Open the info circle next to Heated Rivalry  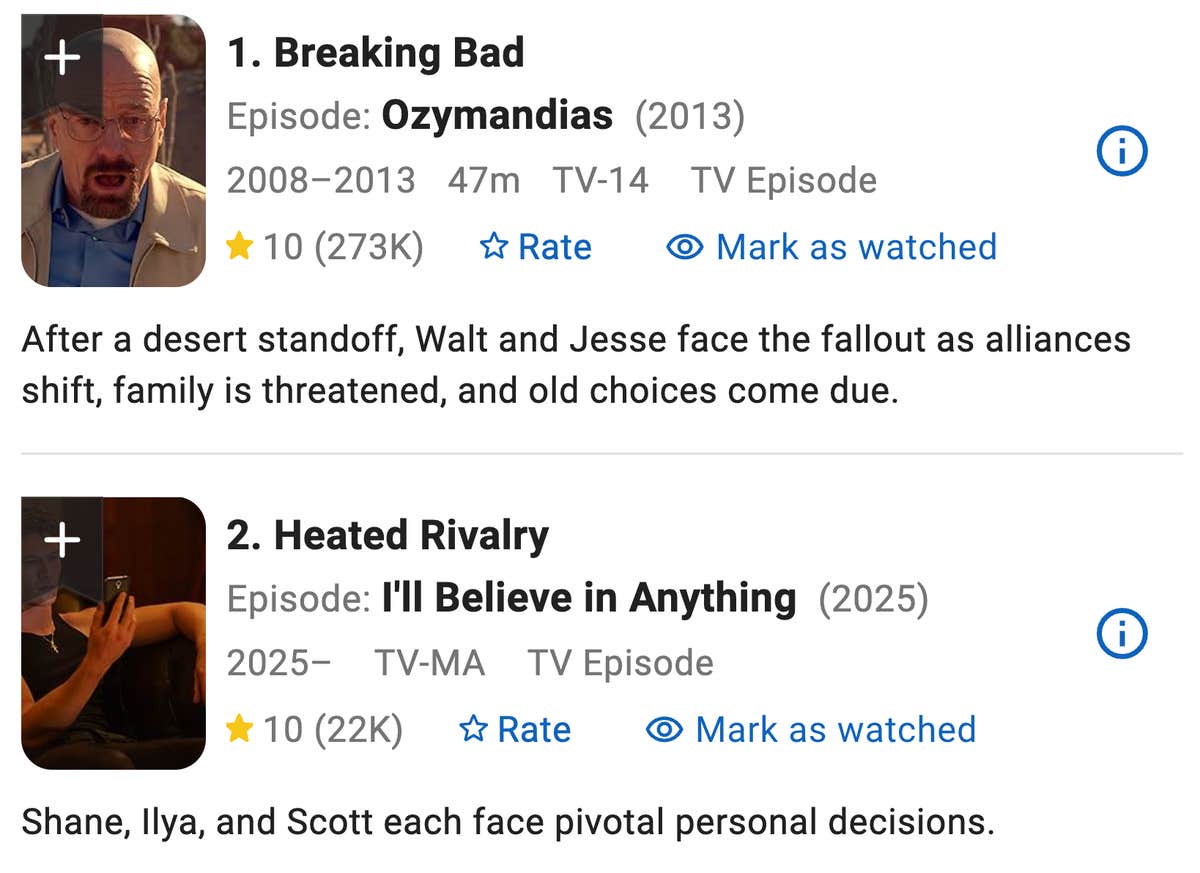(x=1121, y=633)
